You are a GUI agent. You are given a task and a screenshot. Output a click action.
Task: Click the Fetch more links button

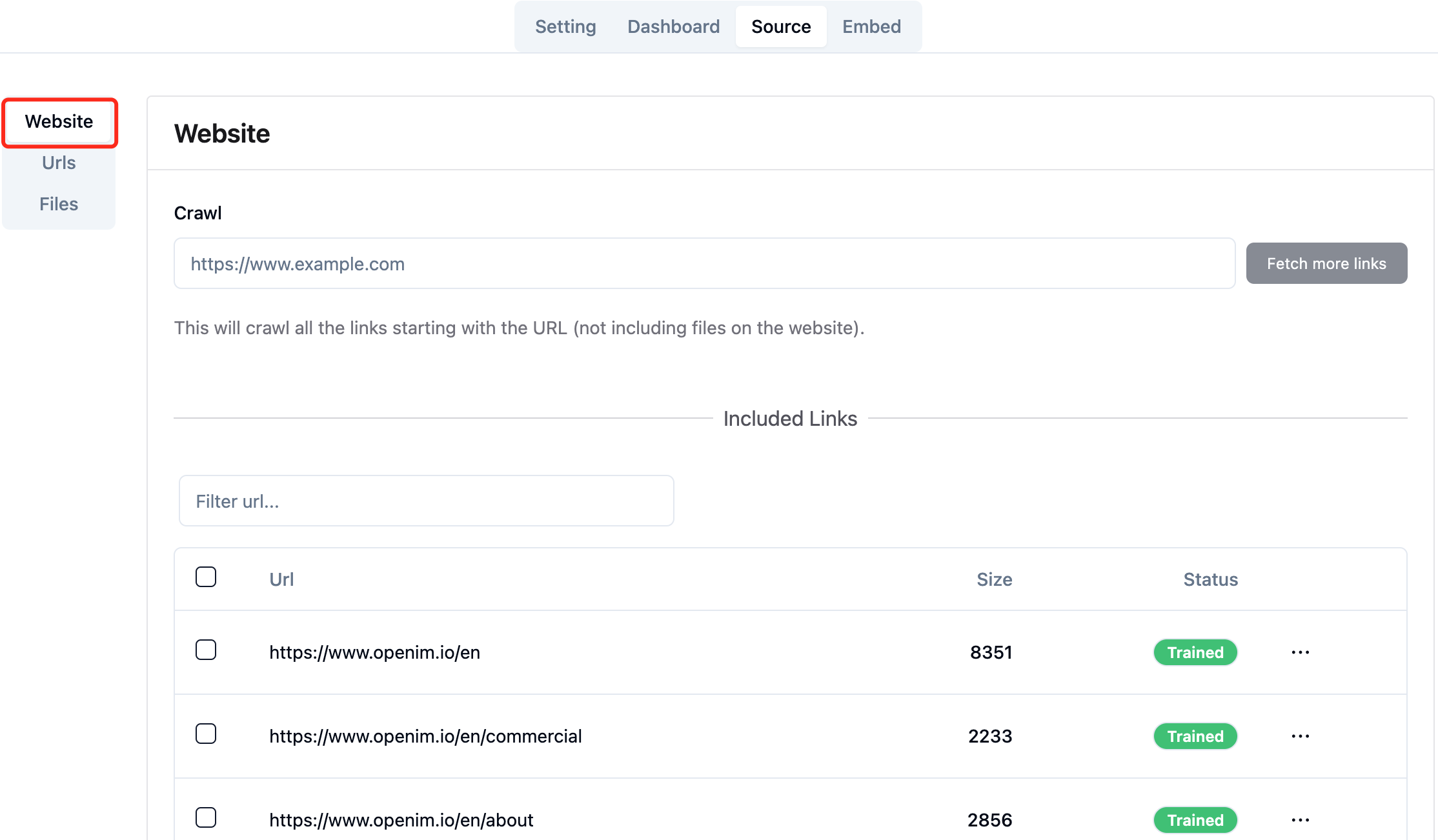(x=1326, y=263)
